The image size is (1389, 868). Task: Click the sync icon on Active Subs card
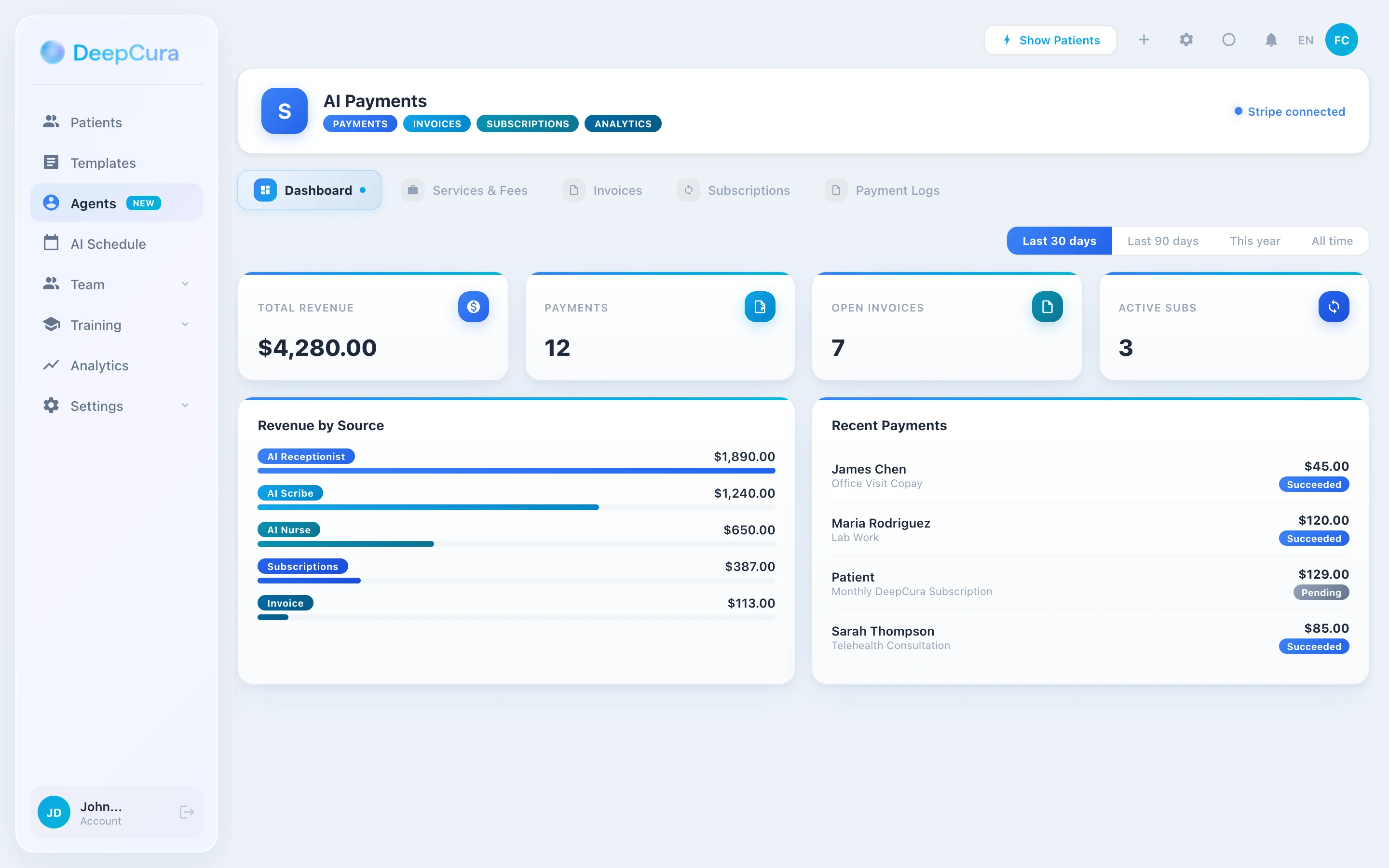[x=1334, y=307]
